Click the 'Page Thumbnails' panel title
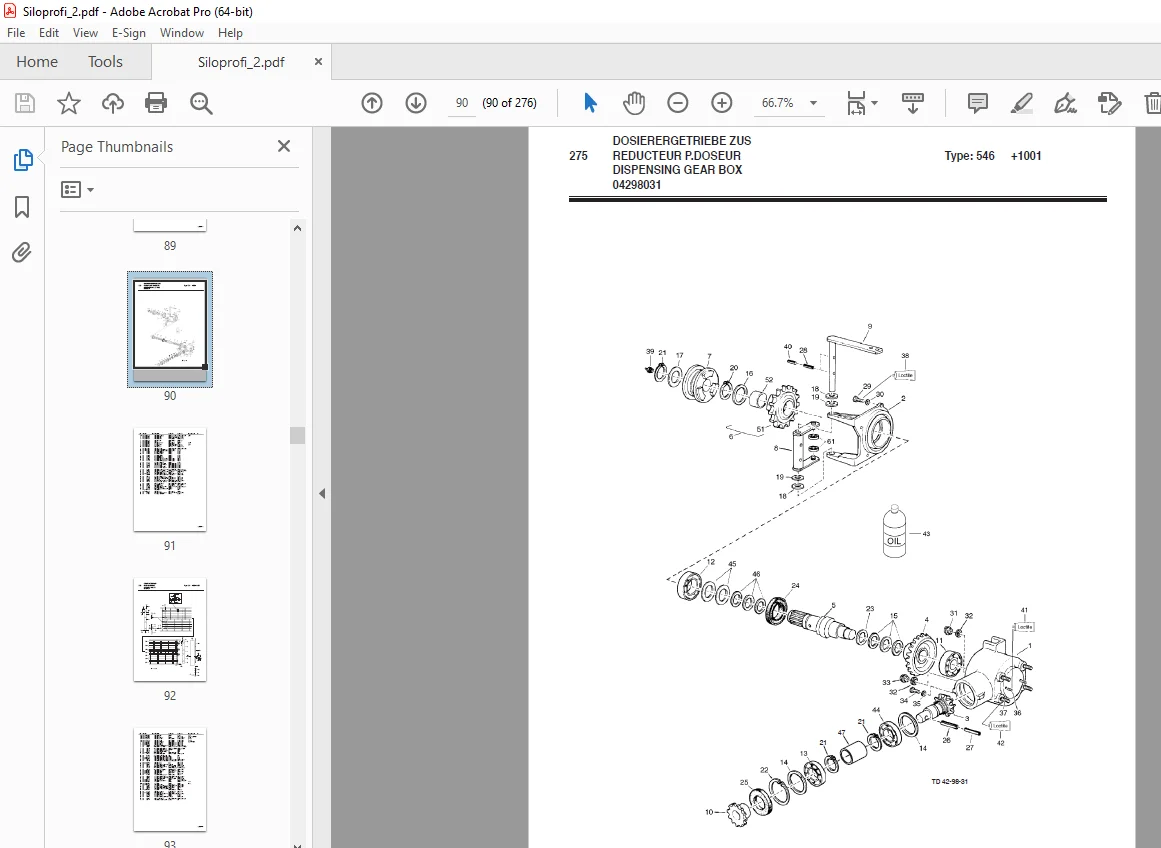Screen dimensions: 1161x848 pyautogui.click(x=117, y=147)
